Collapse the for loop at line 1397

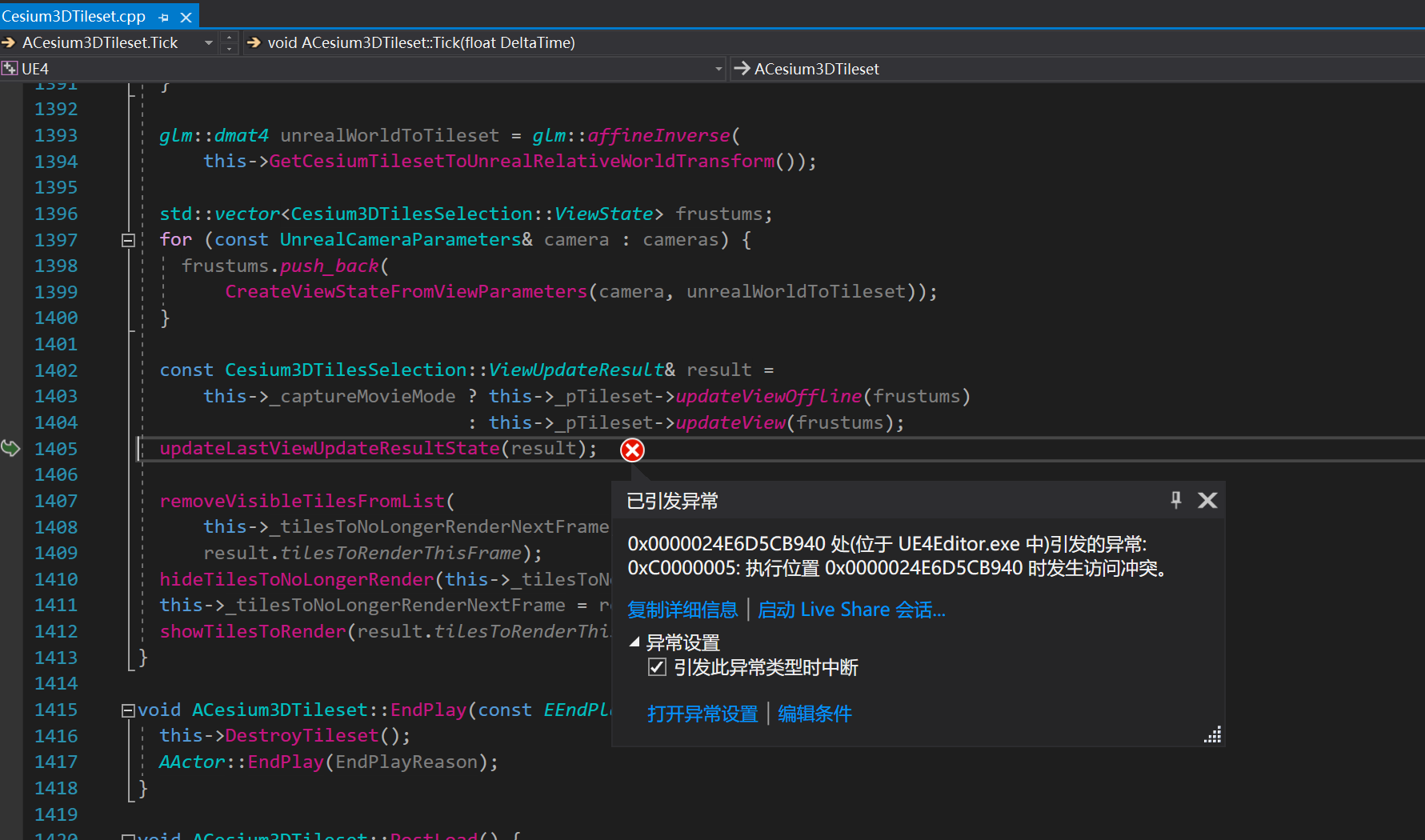click(127, 239)
